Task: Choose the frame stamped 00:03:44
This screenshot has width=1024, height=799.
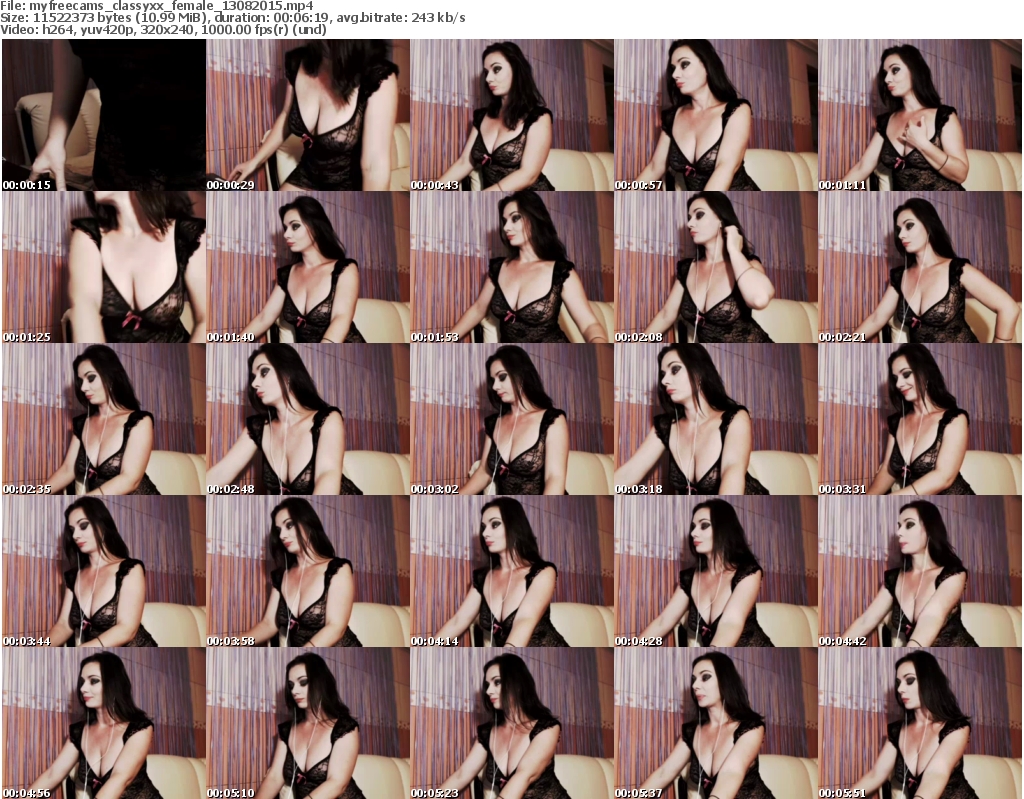Action: (104, 572)
